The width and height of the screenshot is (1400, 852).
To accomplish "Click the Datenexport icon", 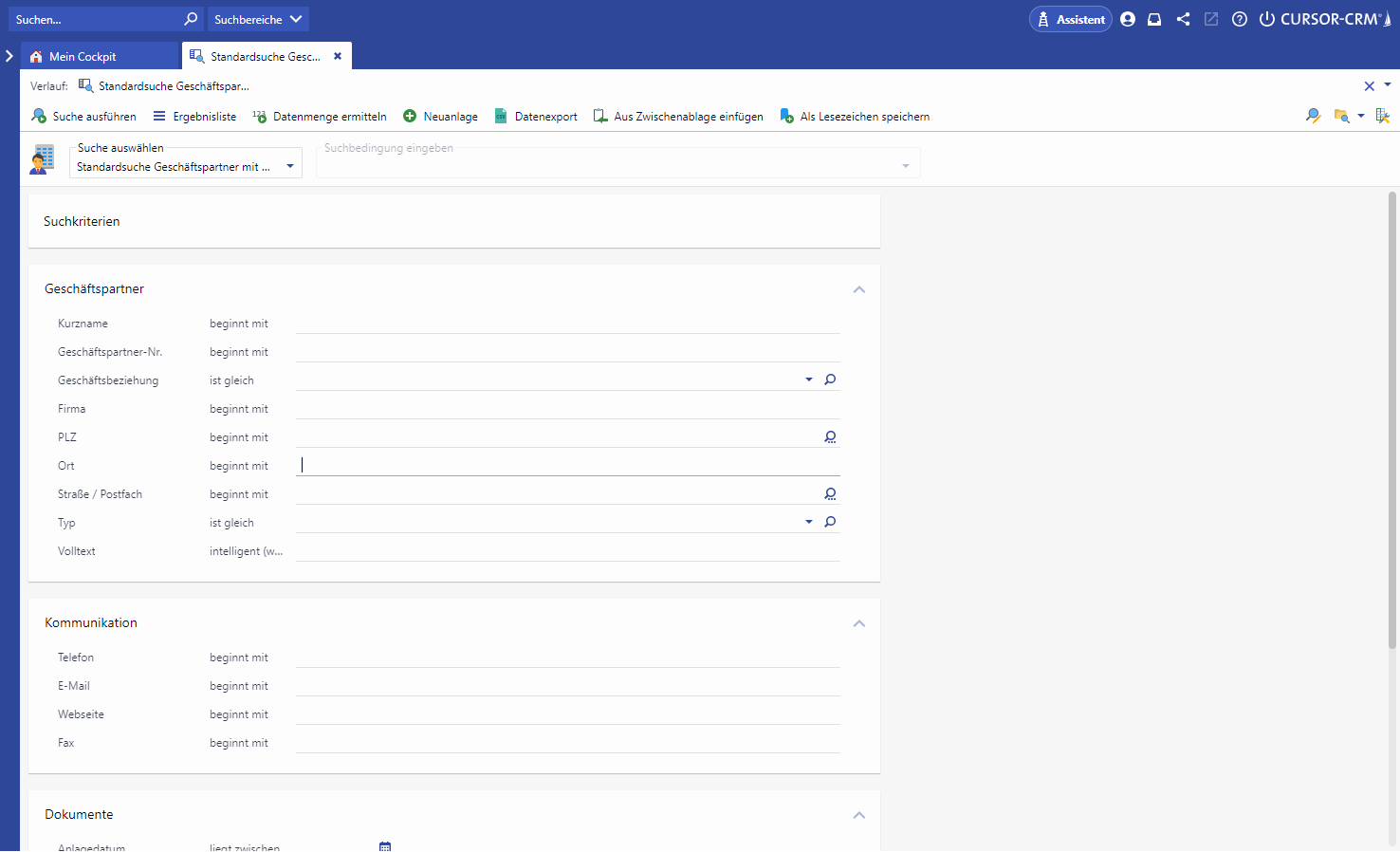I will pos(501,116).
